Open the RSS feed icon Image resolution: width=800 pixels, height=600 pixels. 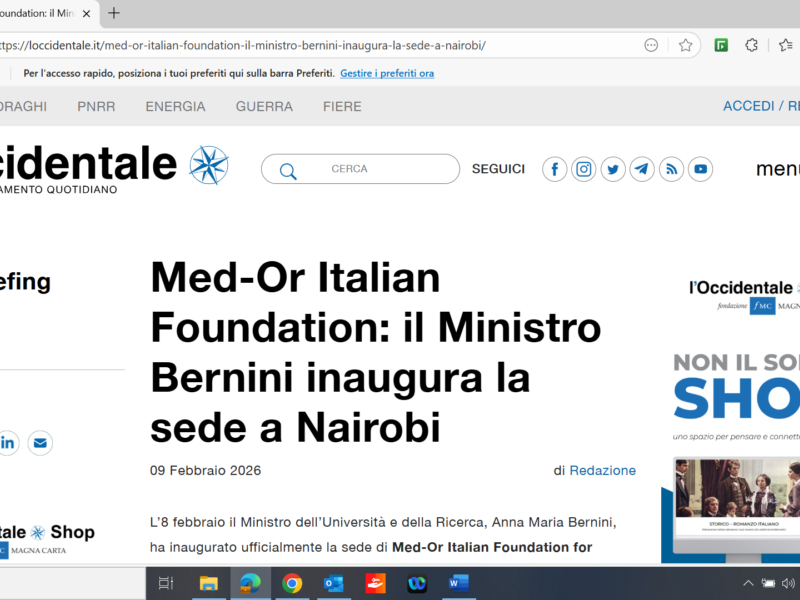670,169
